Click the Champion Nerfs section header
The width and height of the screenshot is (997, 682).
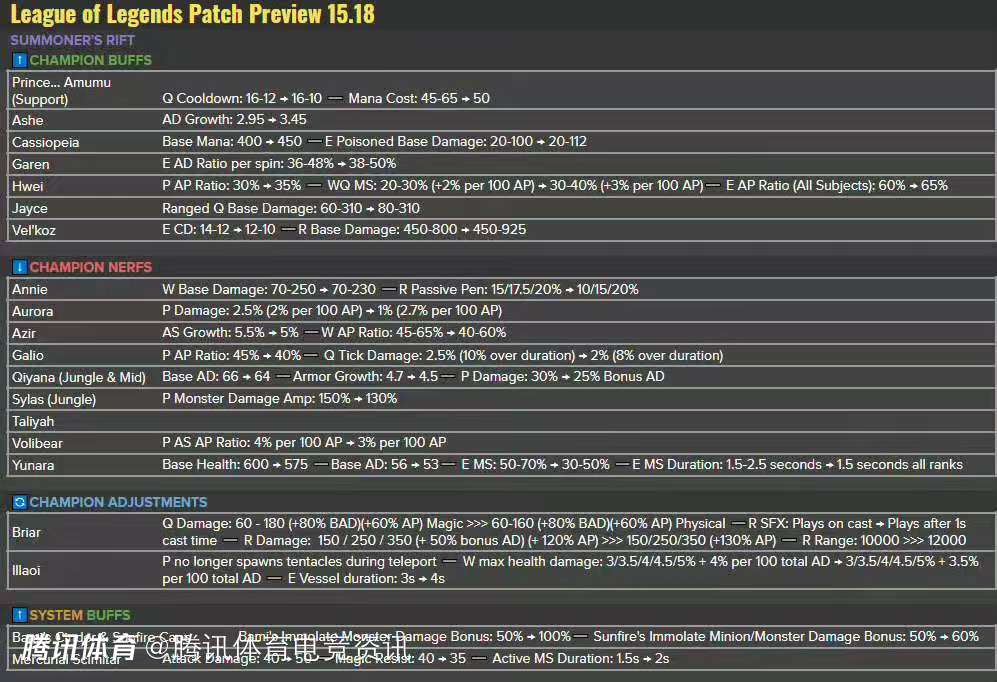click(90, 267)
